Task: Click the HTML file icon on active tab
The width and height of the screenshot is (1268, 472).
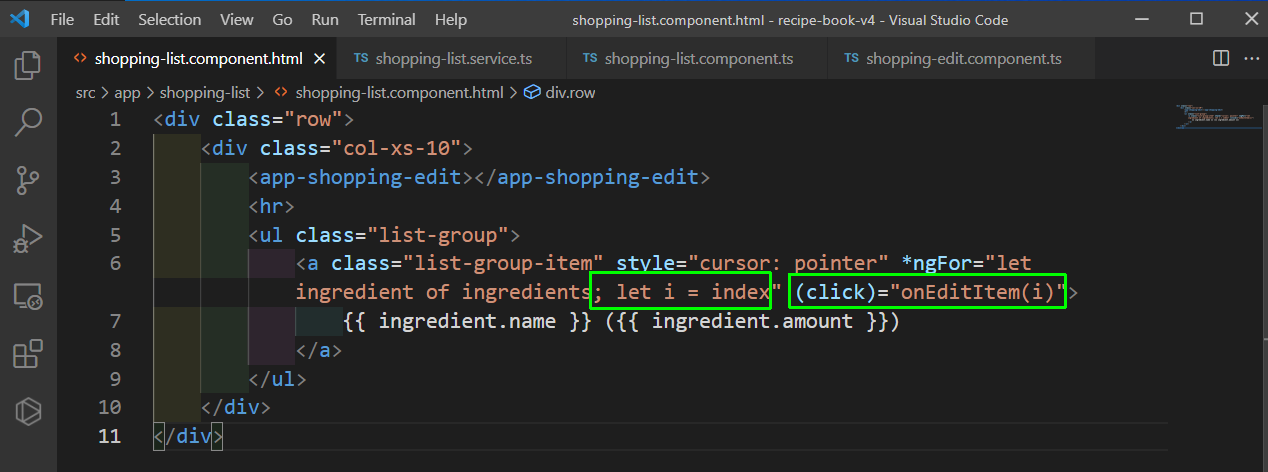Action: tap(80, 59)
